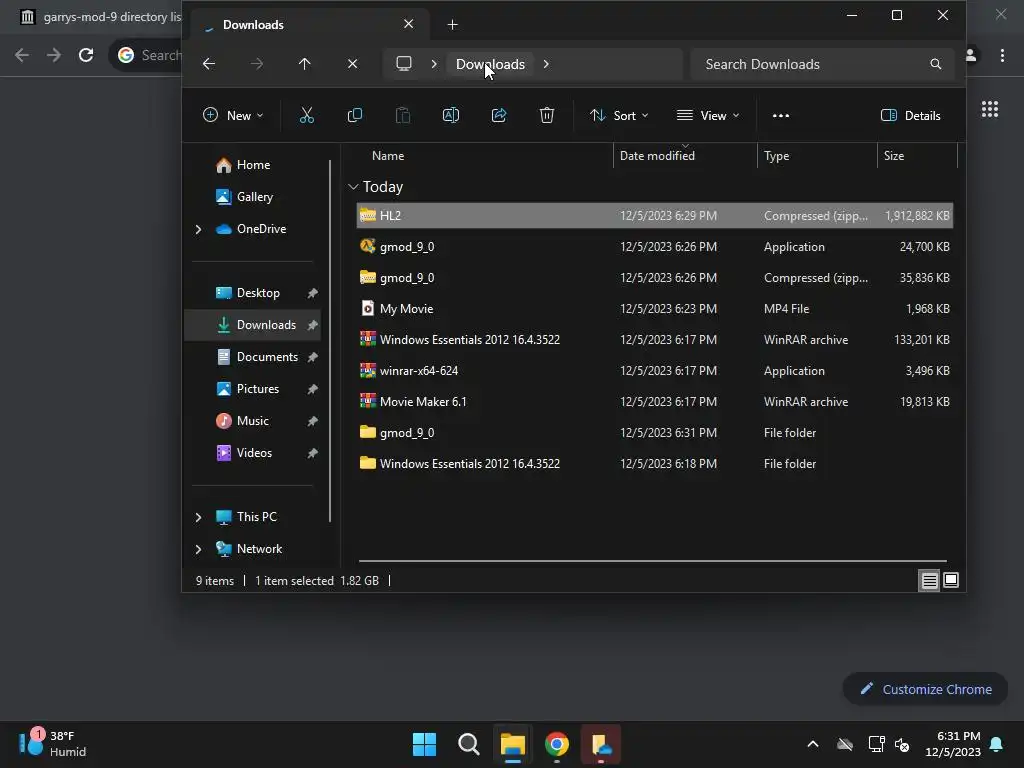Reload page in Chrome window behind
Screen dimensions: 1024x768
[86, 56]
